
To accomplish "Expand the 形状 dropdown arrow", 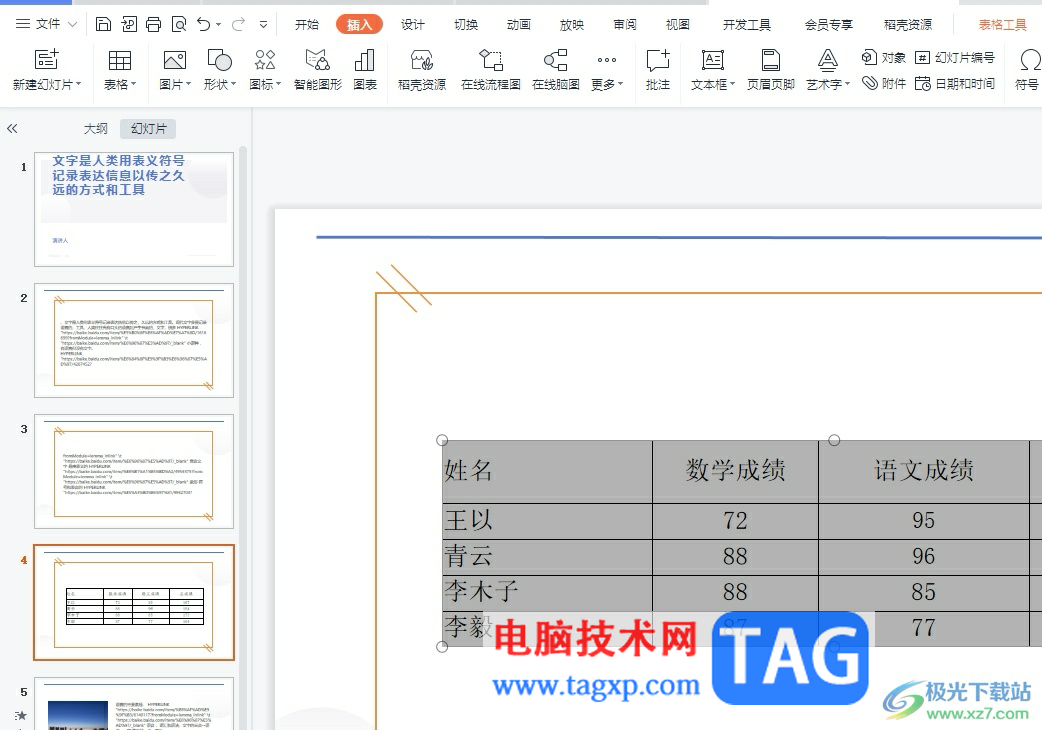I will [x=233, y=84].
